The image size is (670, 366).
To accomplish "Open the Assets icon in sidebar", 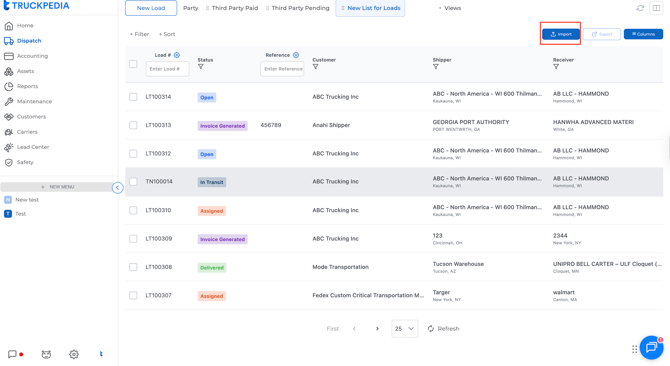I will [9, 71].
